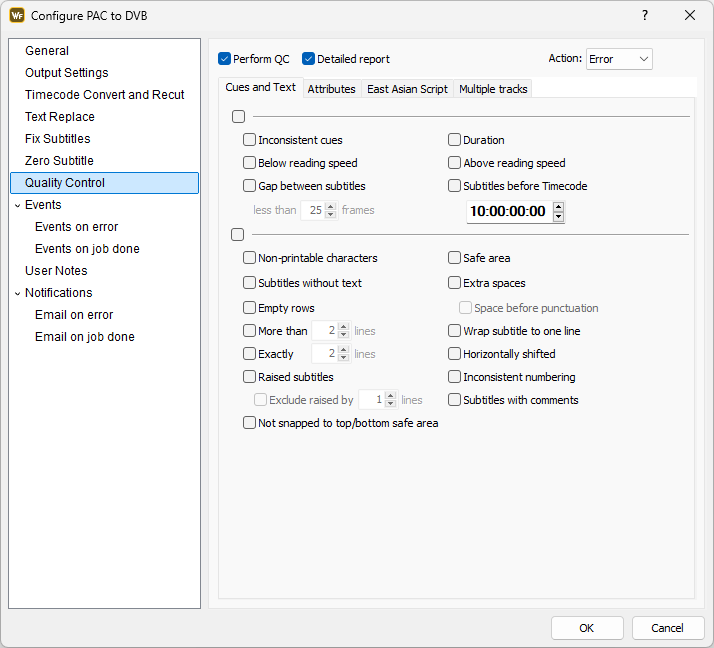Select Timecode Convert and Recut in sidebar
This screenshot has width=714, height=648.
pos(105,95)
